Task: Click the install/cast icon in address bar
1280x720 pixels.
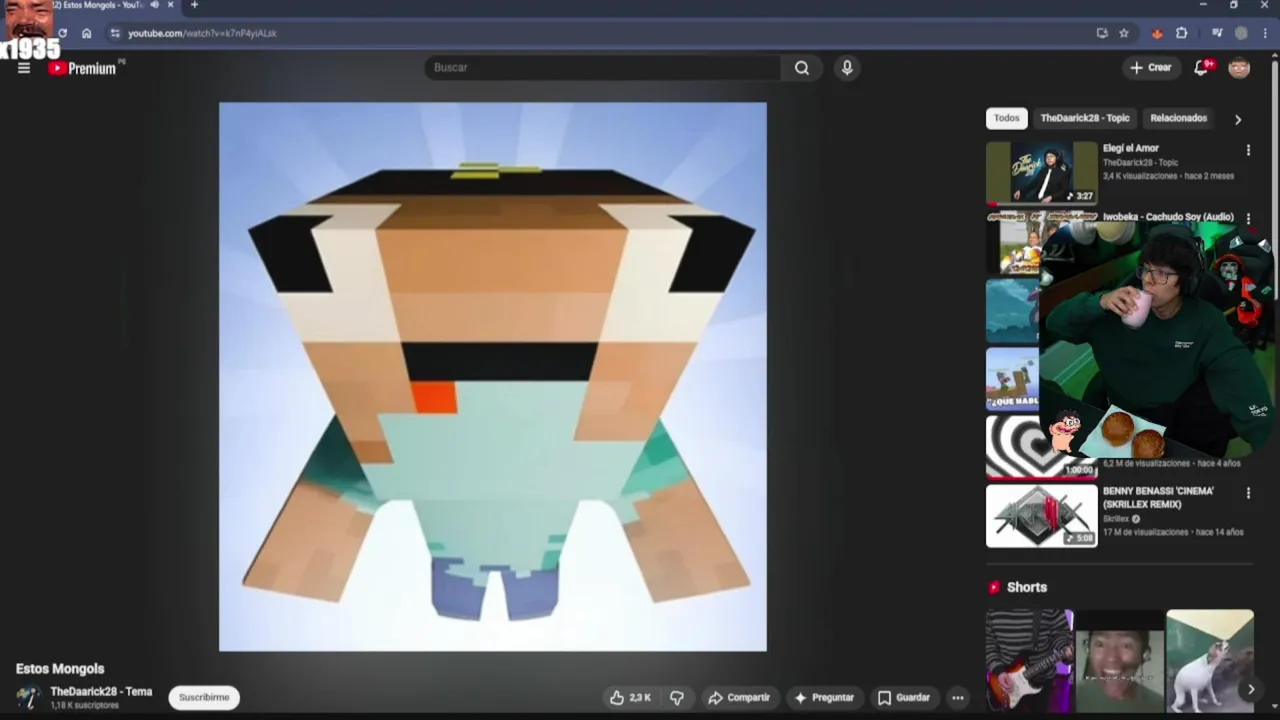Action: [1102, 33]
